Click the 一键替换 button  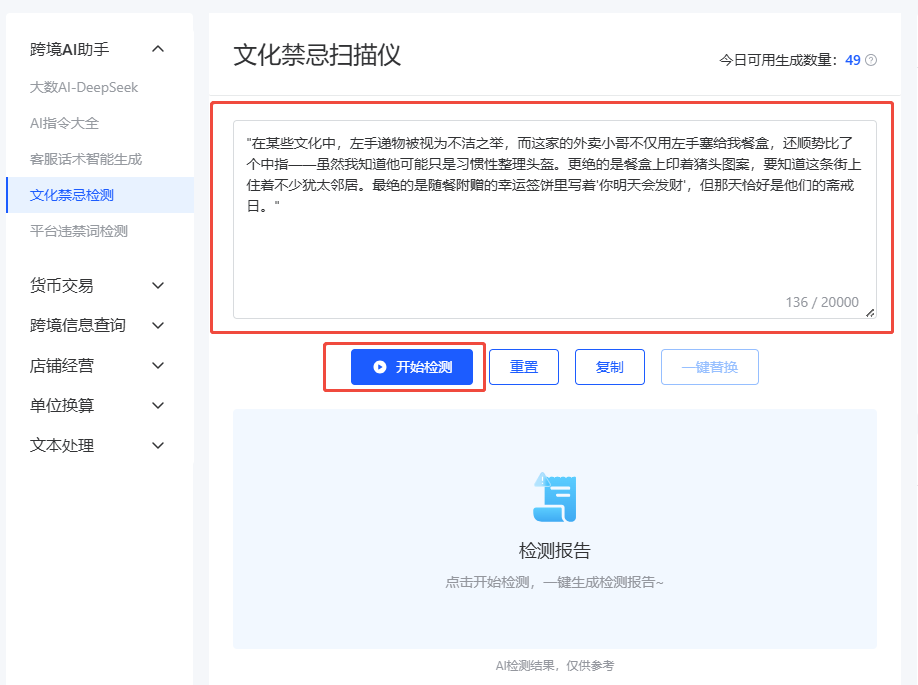710,367
